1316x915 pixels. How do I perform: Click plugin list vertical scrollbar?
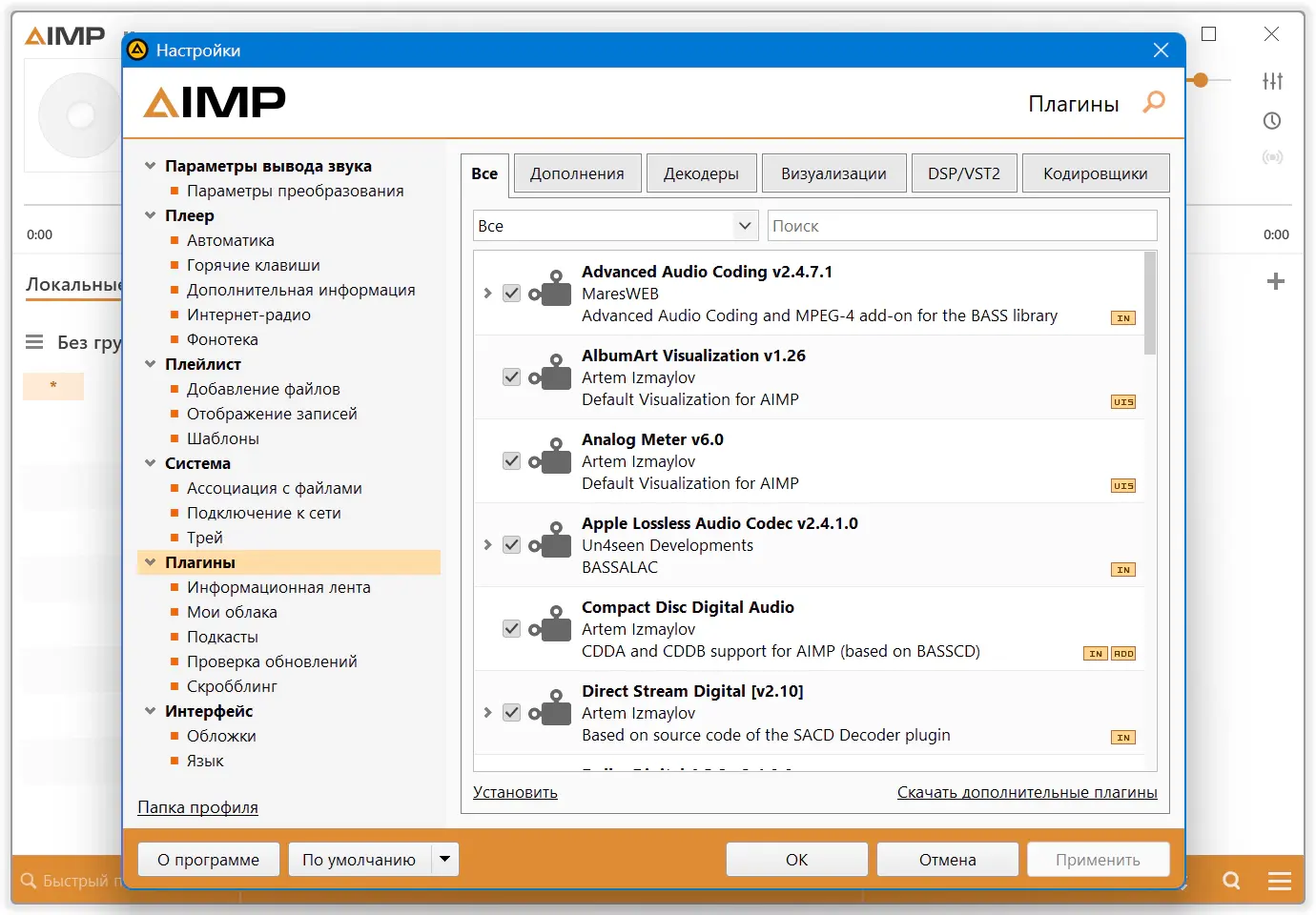[x=1150, y=303]
